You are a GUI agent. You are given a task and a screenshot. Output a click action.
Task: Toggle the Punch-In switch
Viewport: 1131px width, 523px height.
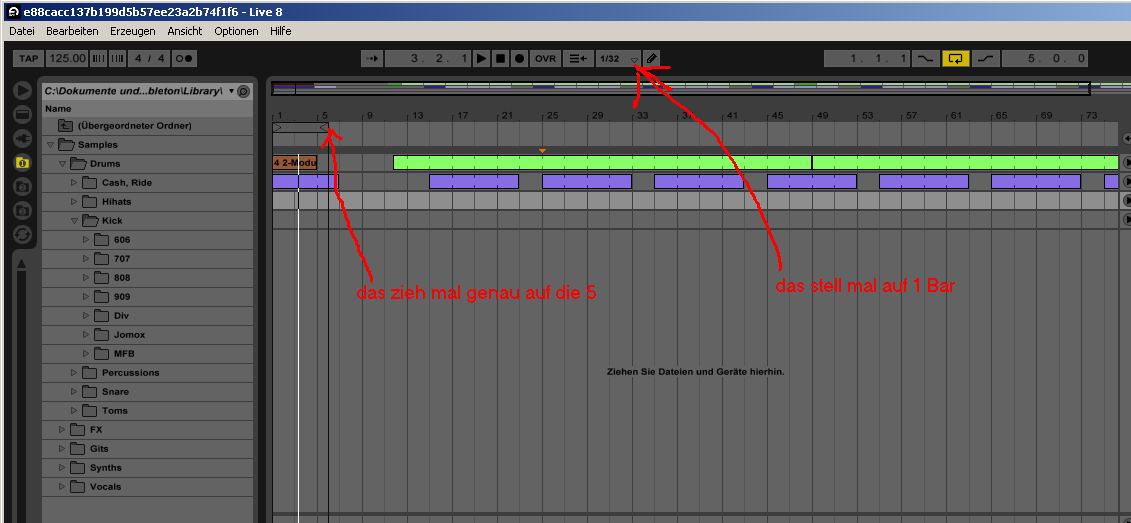pos(924,58)
